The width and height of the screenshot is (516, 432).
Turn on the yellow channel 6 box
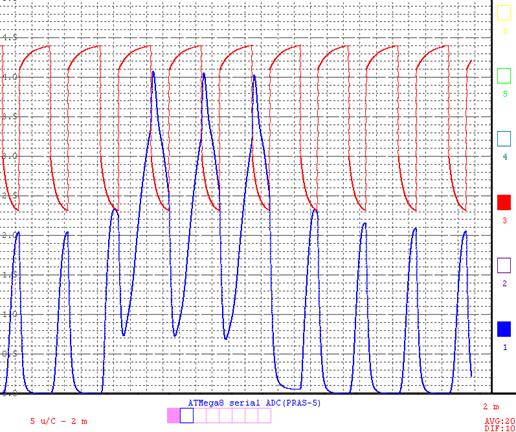click(x=504, y=13)
